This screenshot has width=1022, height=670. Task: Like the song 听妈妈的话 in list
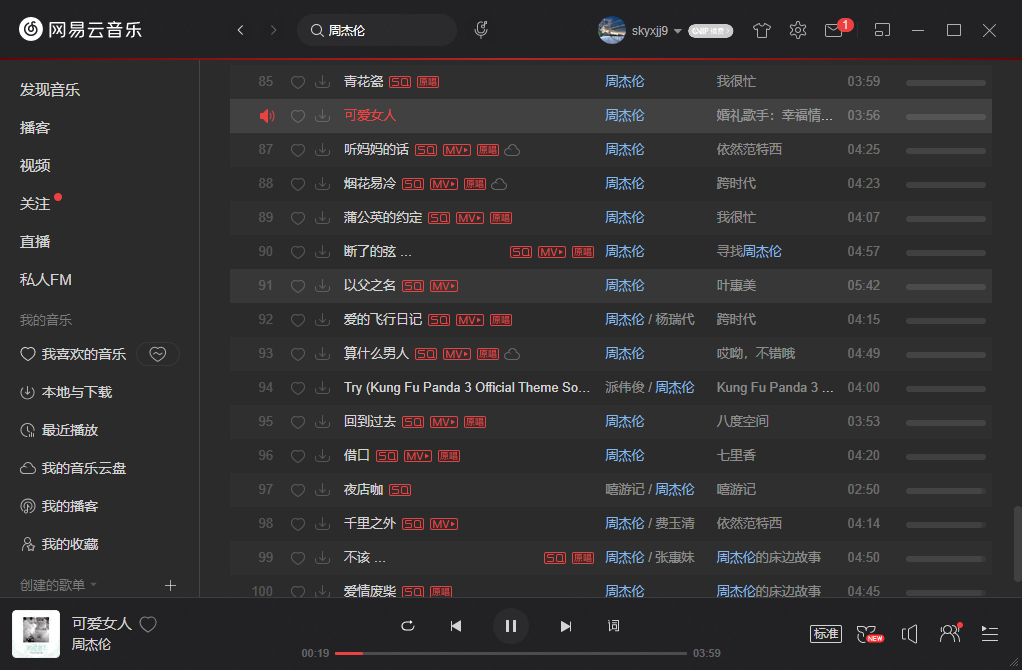298,150
